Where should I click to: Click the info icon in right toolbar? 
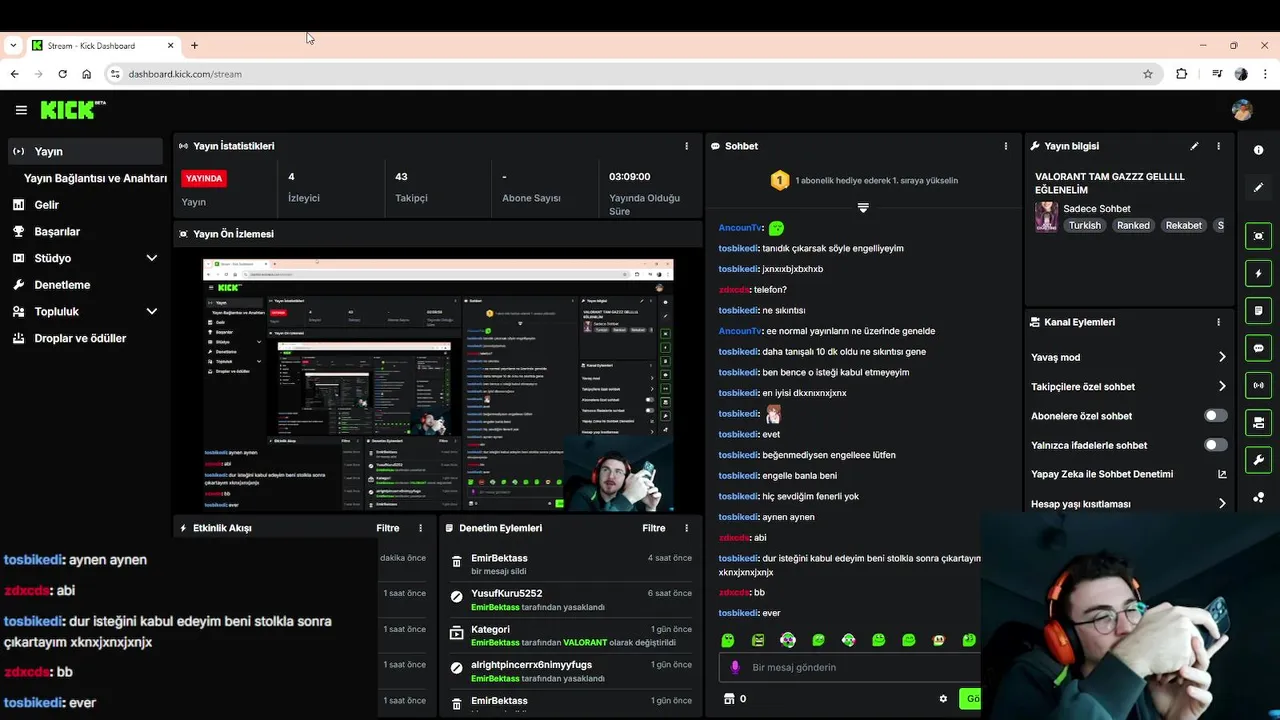(1258, 150)
